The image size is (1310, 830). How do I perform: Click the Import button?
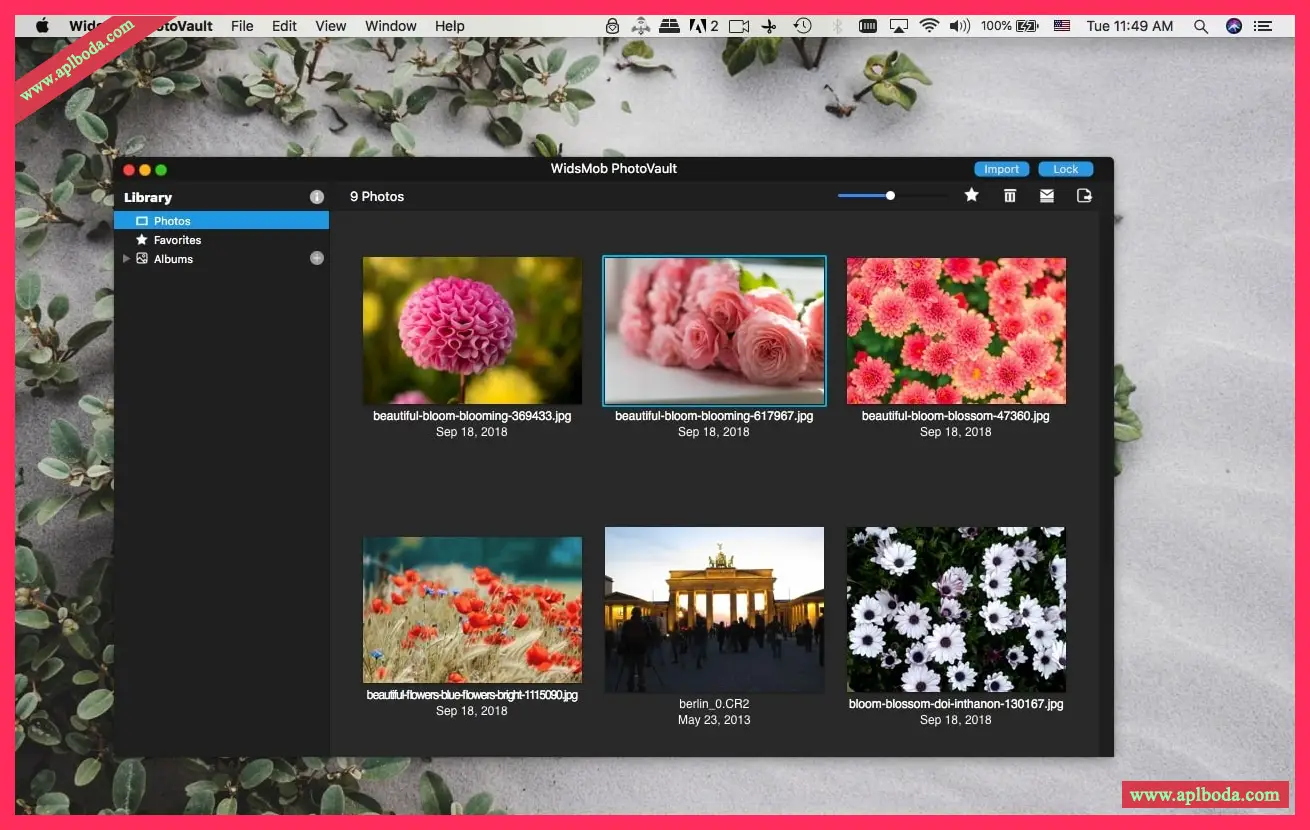(x=1001, y=169)
